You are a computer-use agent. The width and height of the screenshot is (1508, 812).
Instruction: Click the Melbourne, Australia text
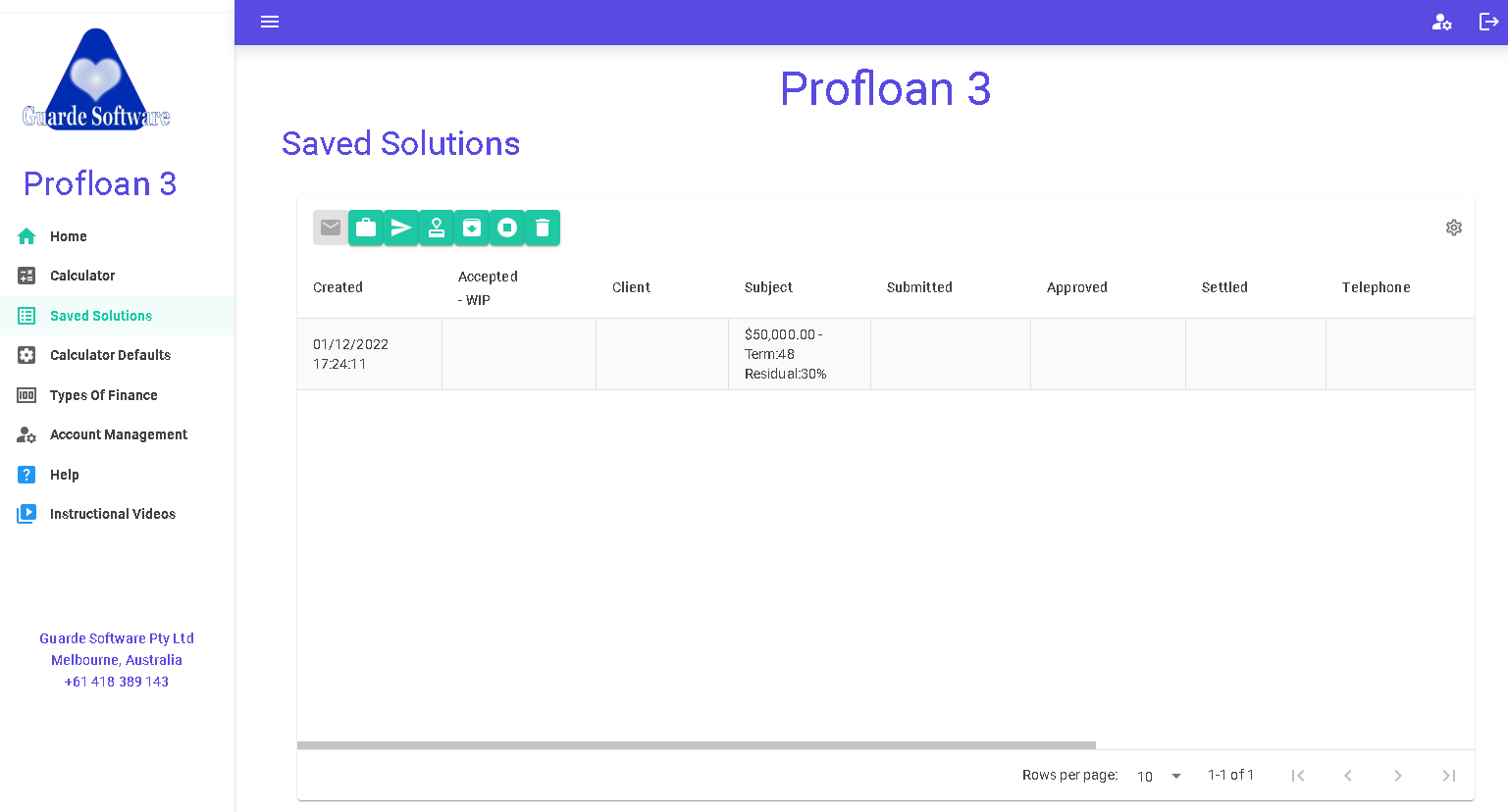pos(117,660)
